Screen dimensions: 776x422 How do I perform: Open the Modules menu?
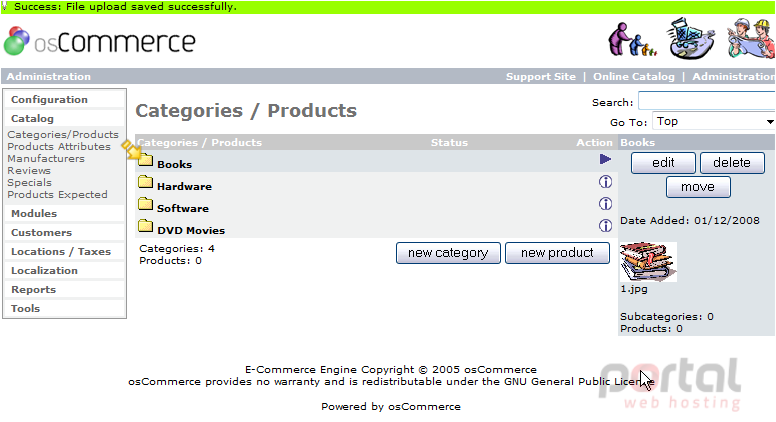pos(64,213)
